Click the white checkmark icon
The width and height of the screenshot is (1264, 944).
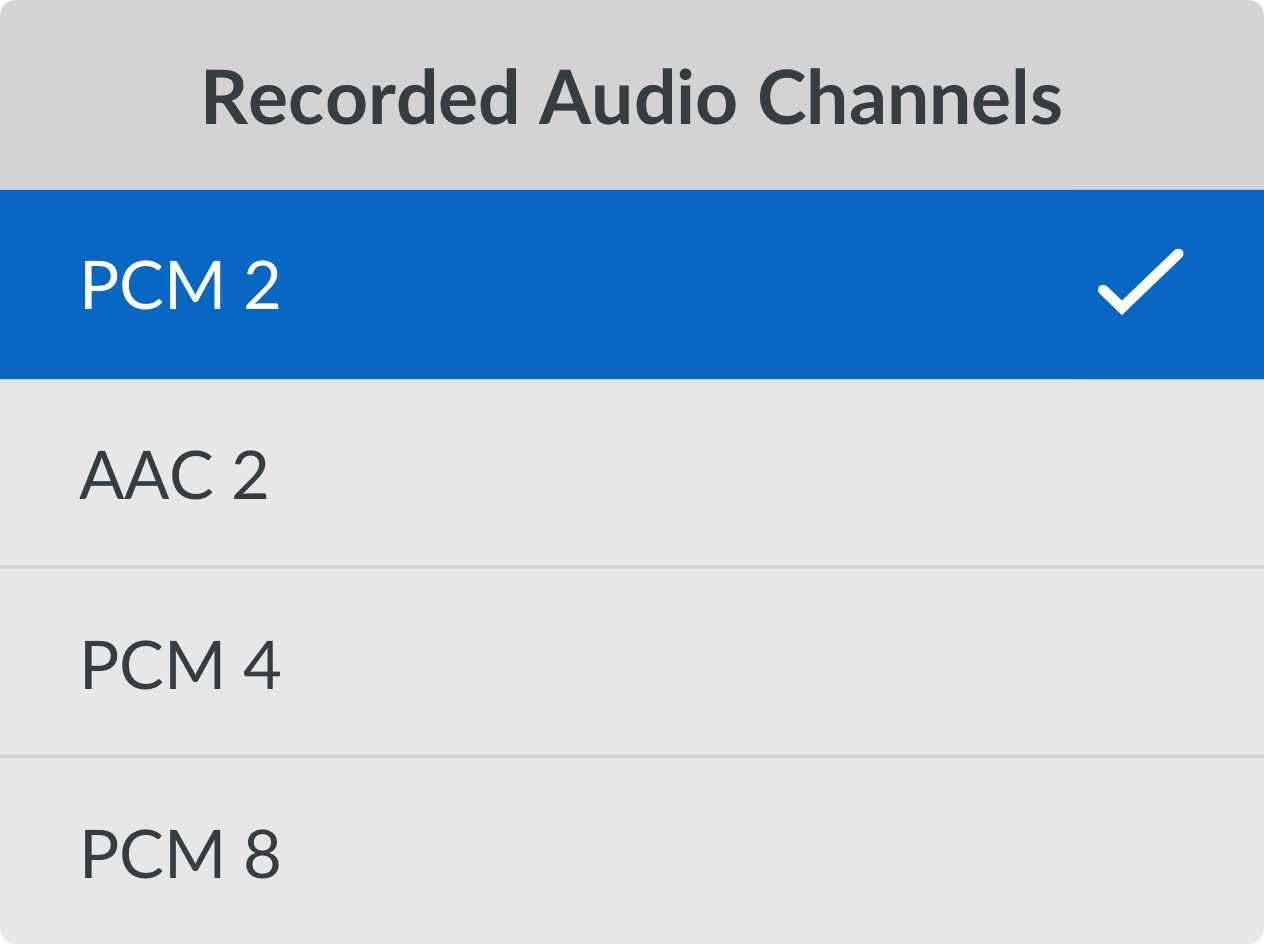pos(1140,283)
